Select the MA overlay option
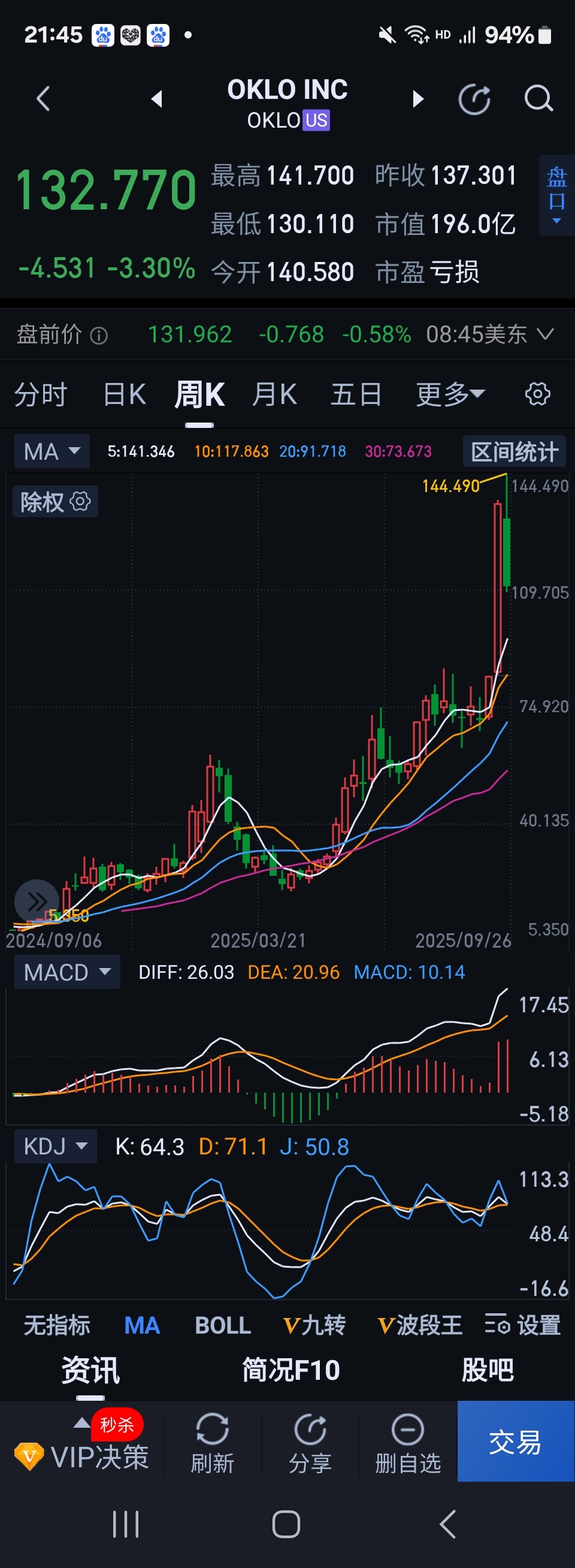This screenshot has width=575, height=1568. pyautogui.click(x=143, y=1325)
